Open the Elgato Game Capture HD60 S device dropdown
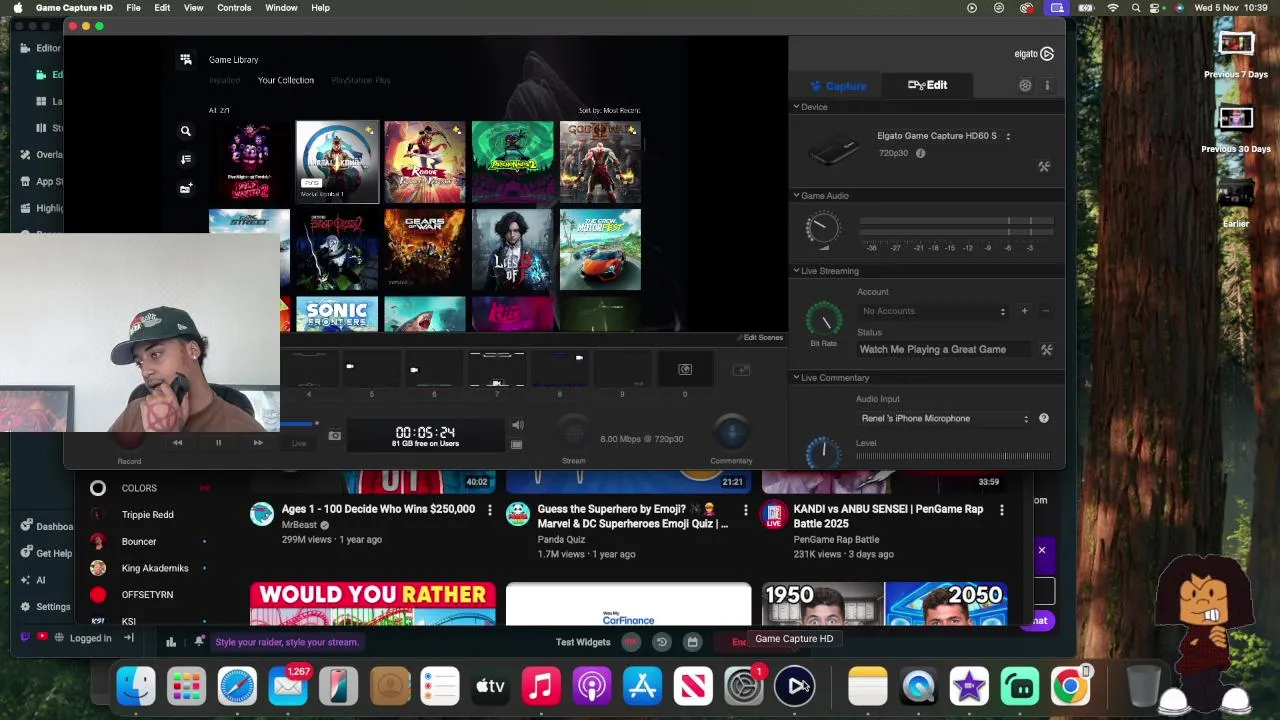The height and width of the screenshot is (720, 1280). click(x=944, y=136)
